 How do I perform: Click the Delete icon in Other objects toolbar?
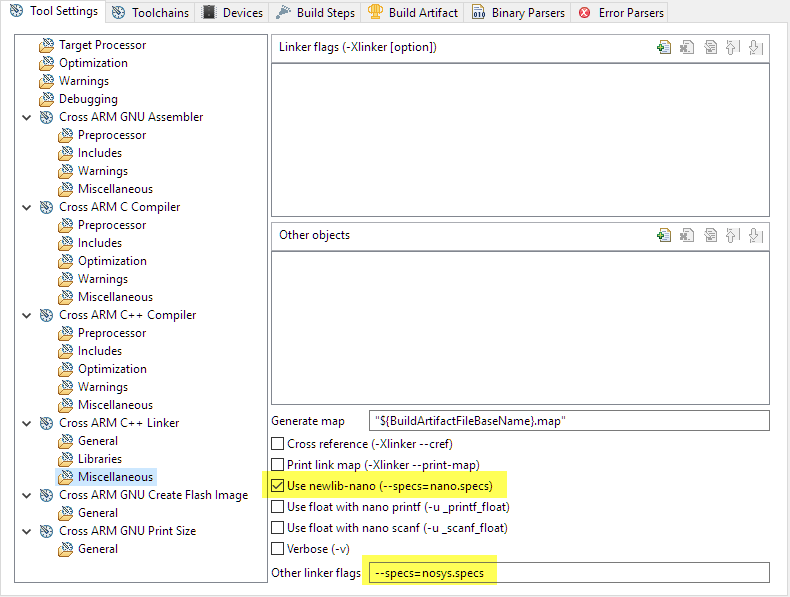point(687,235)
